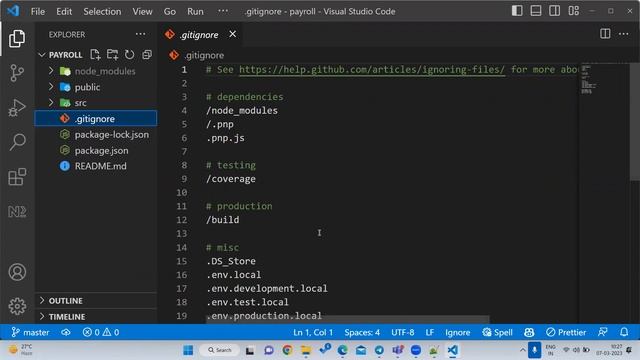Screen dimensions: 640x360
Task: Open the Windows Start menu
Action: click(x=188, y=350)
